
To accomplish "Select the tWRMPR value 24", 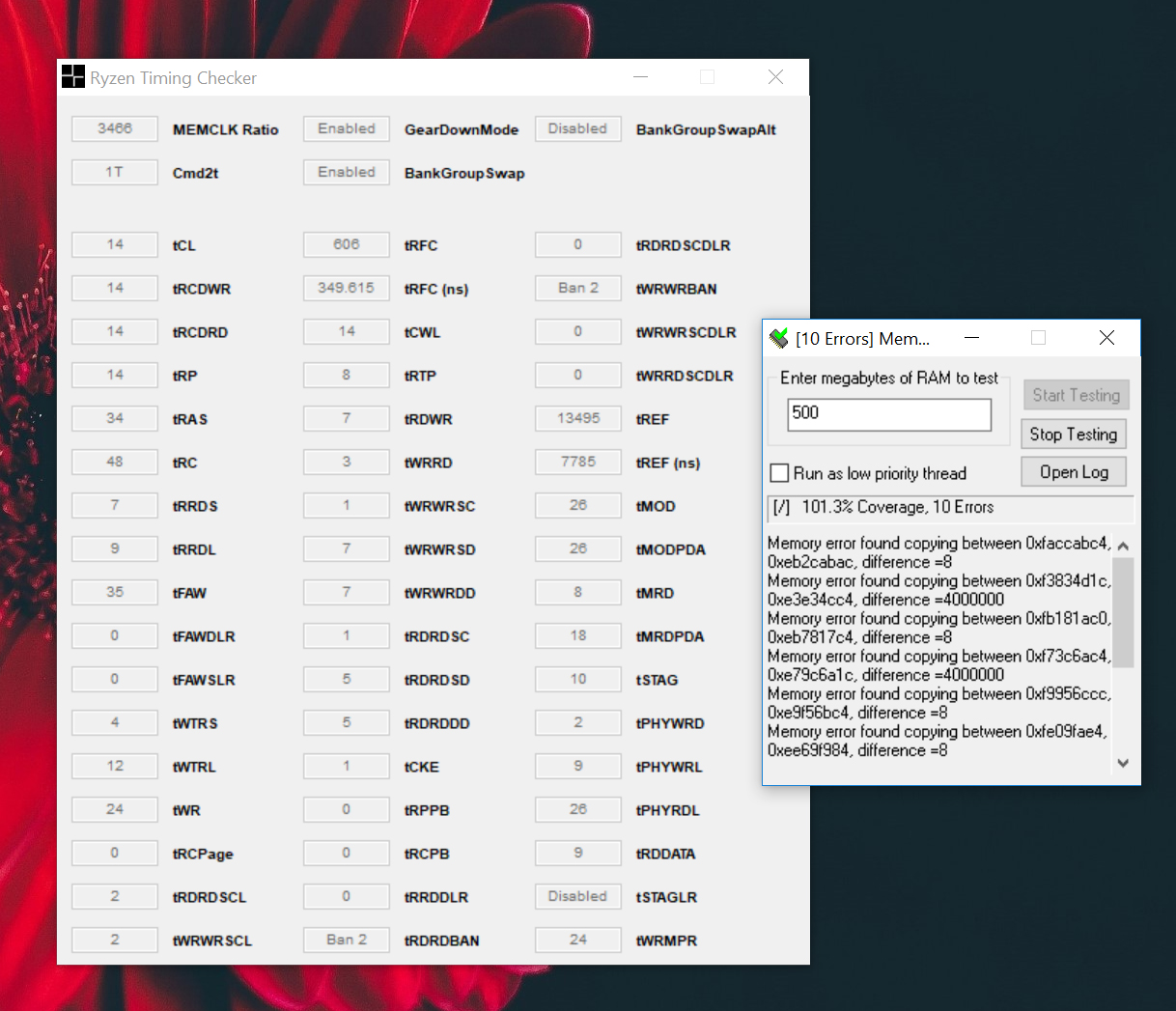I will (x=578, y=940).
